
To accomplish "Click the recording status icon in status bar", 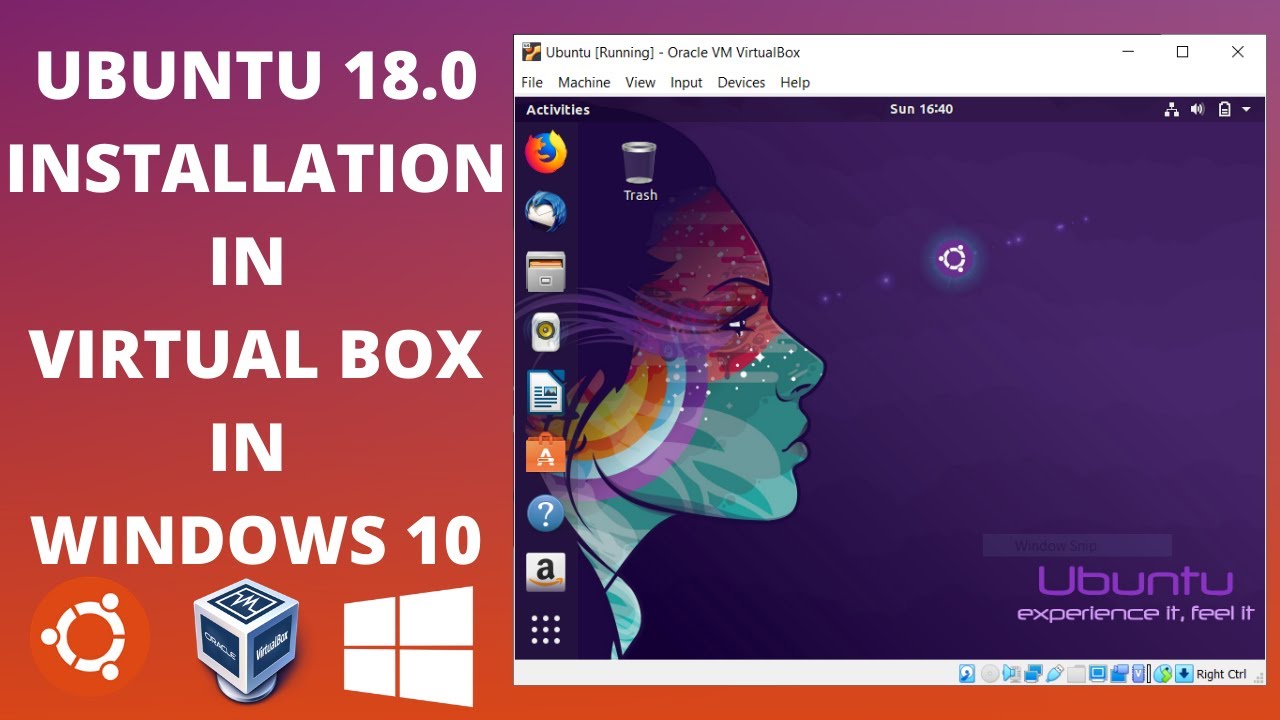I will pyautogui.click(x=1119, y=673).
